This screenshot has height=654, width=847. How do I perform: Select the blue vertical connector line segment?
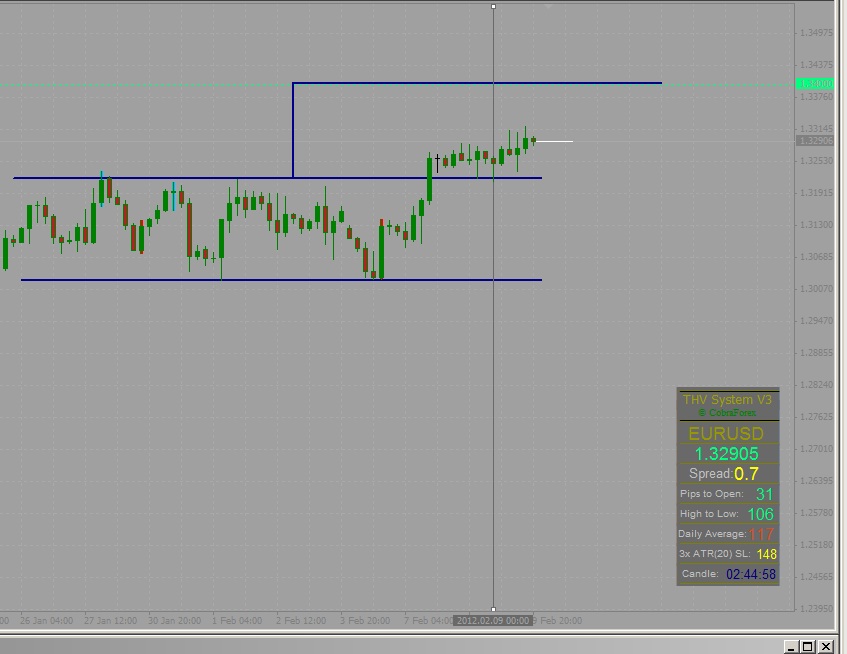pyautogui.click(x=293, y=130)
